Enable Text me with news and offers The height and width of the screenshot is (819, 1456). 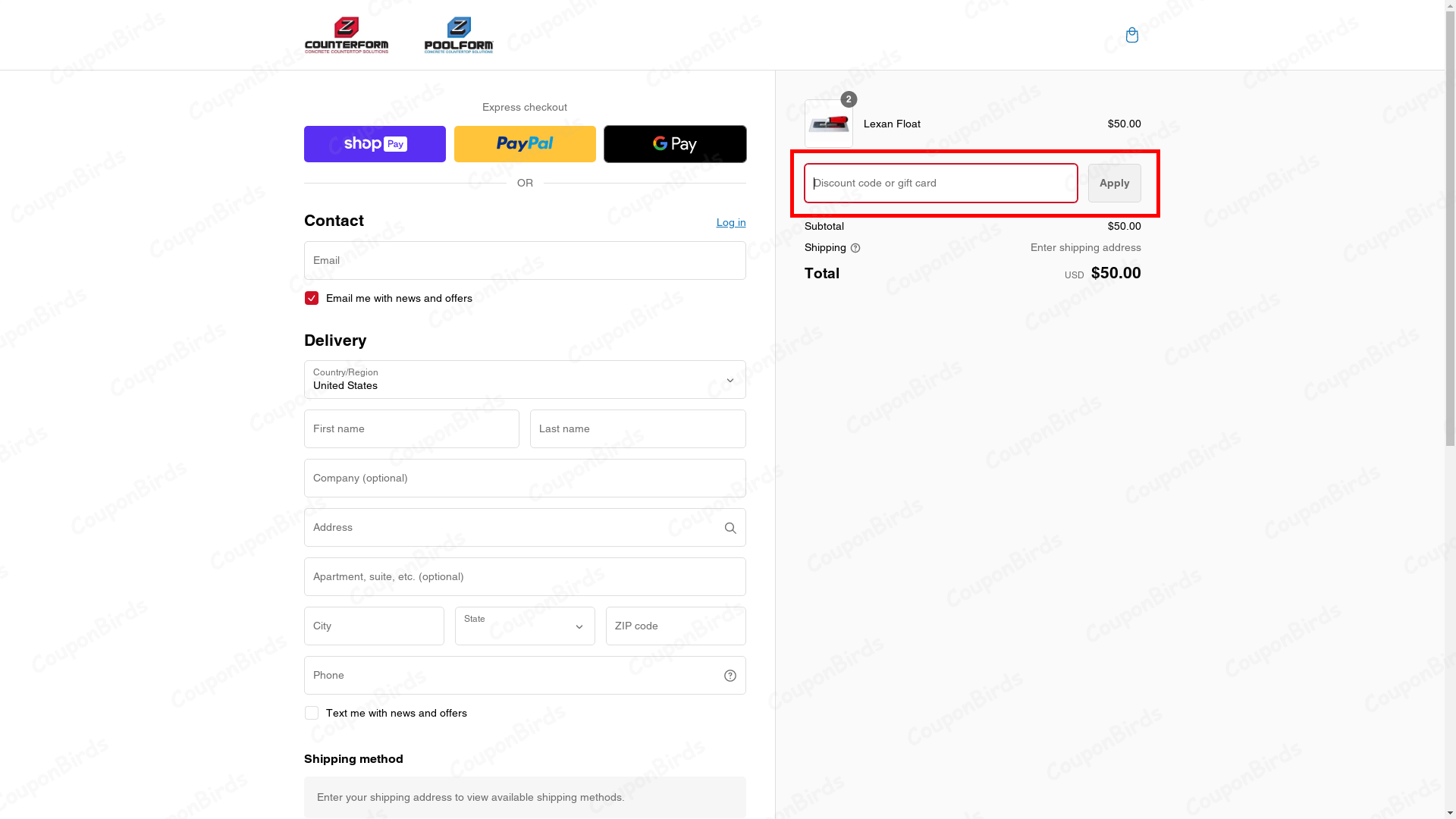pos(312,713)
